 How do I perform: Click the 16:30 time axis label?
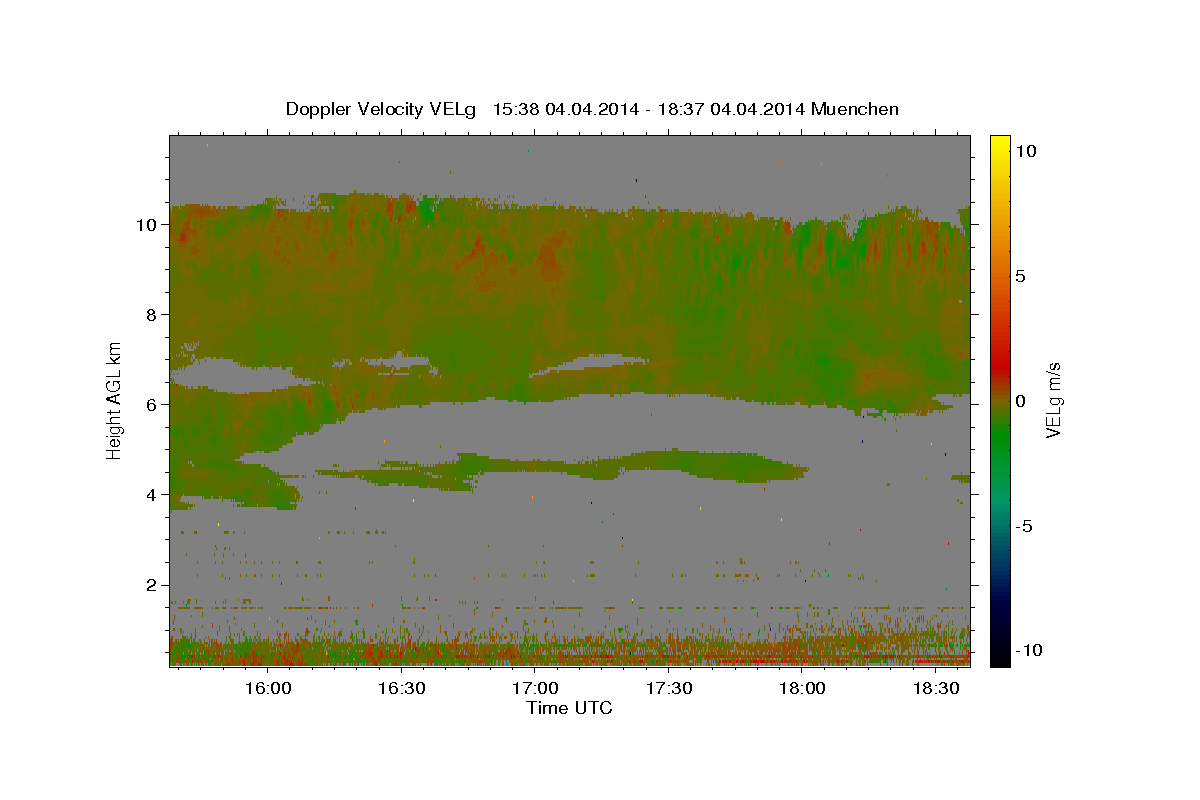[401, 688]
